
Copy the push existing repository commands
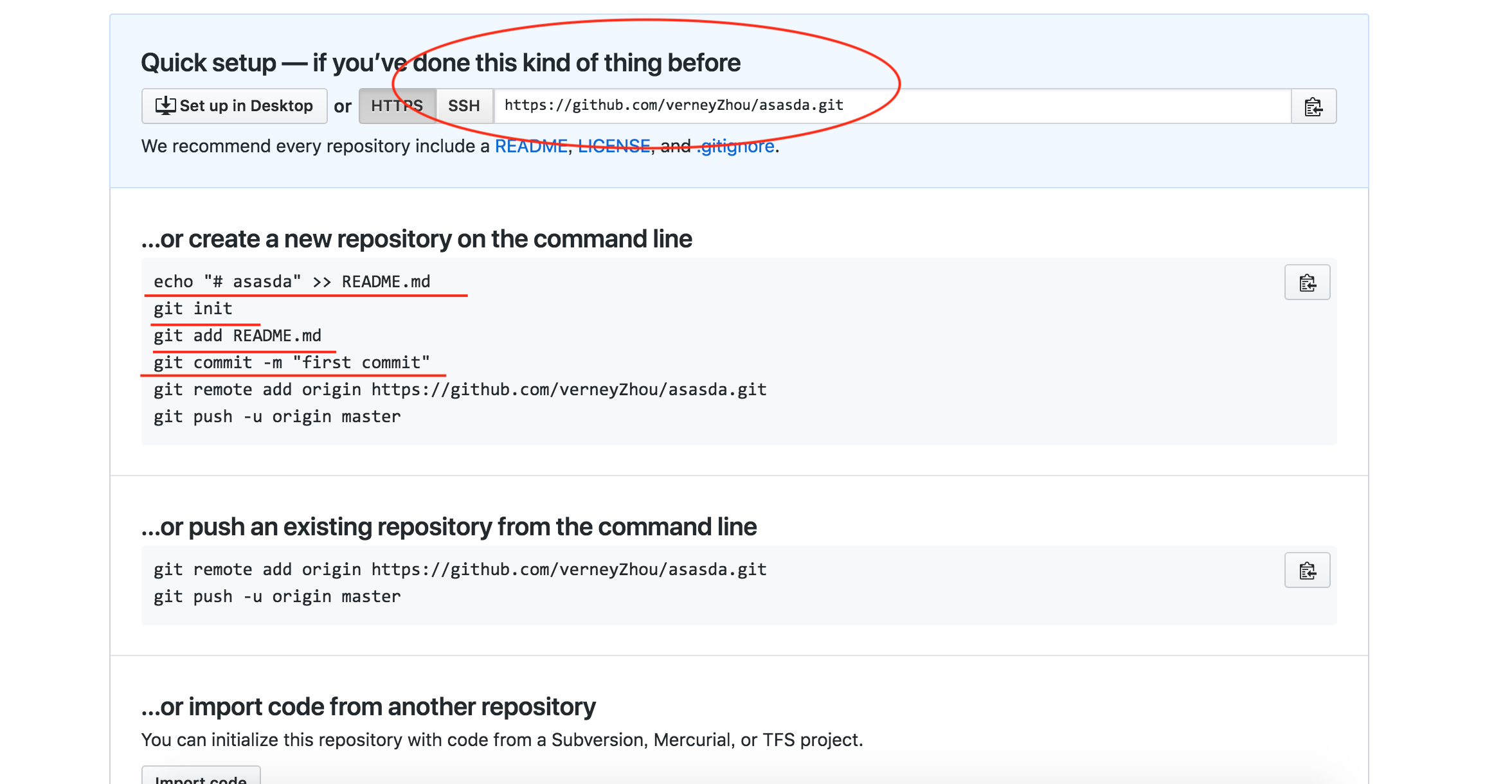pos(1307,570)
